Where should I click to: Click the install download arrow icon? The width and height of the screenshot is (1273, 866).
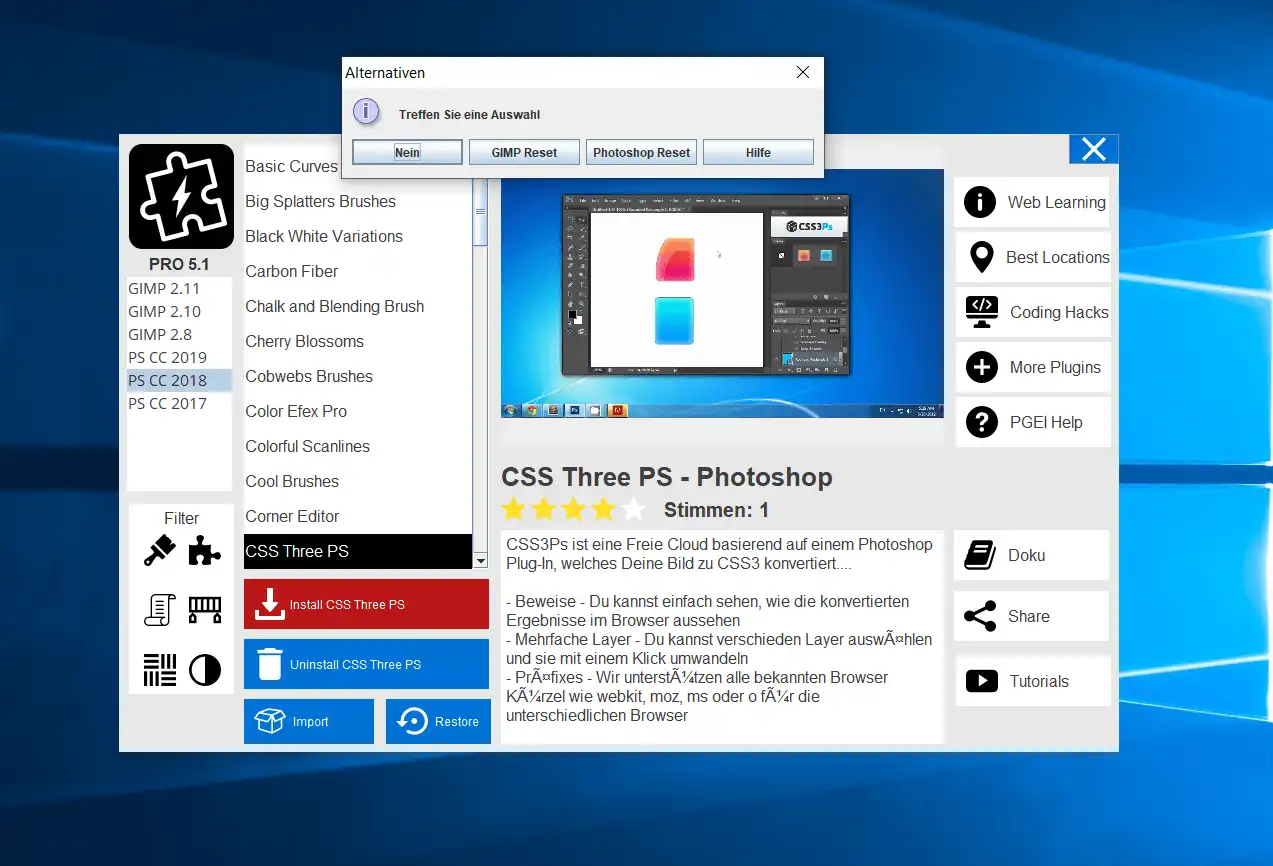click(x=269, y=604)
